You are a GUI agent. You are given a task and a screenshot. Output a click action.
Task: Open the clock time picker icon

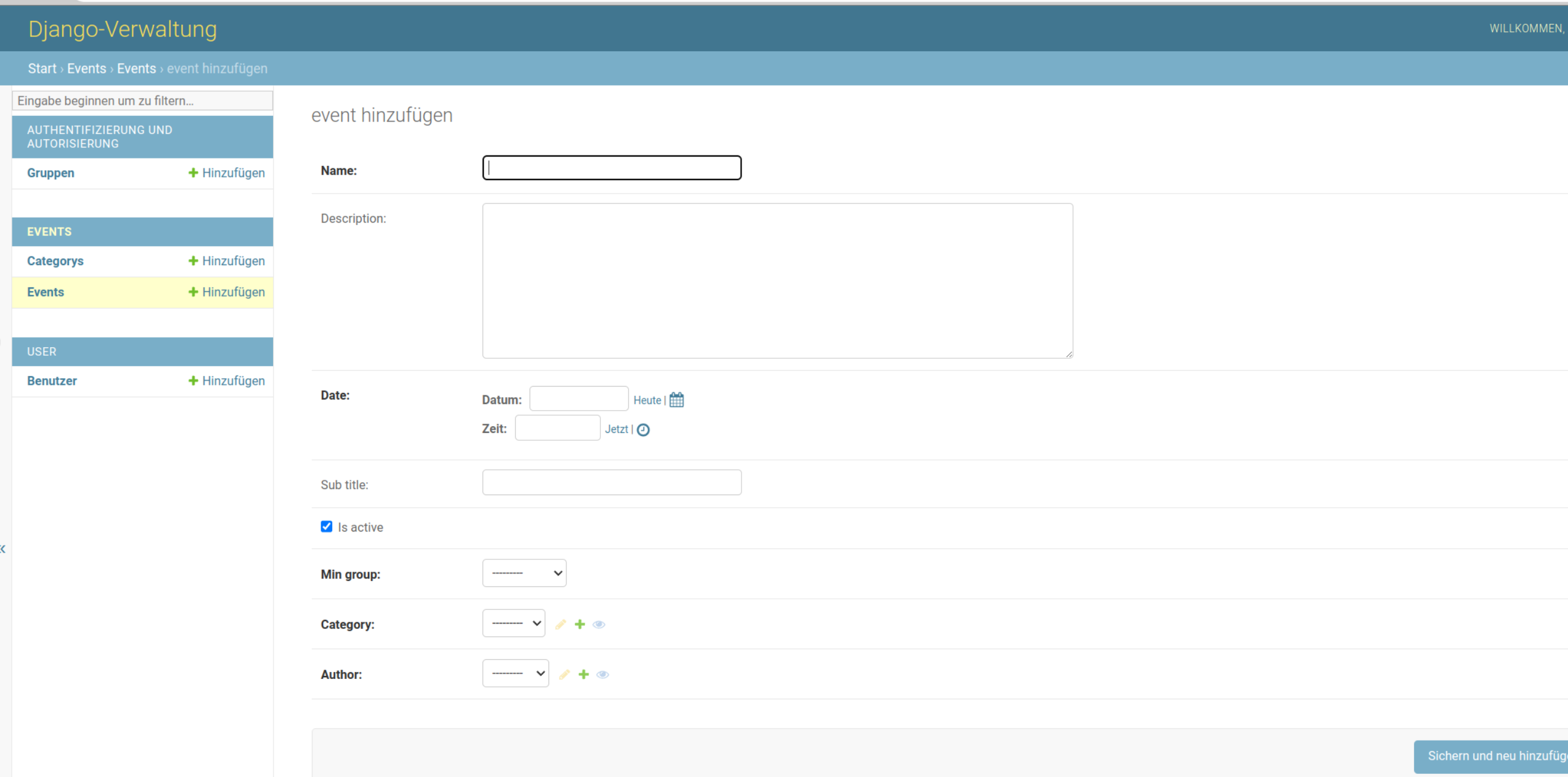click(x=643, y=430)
